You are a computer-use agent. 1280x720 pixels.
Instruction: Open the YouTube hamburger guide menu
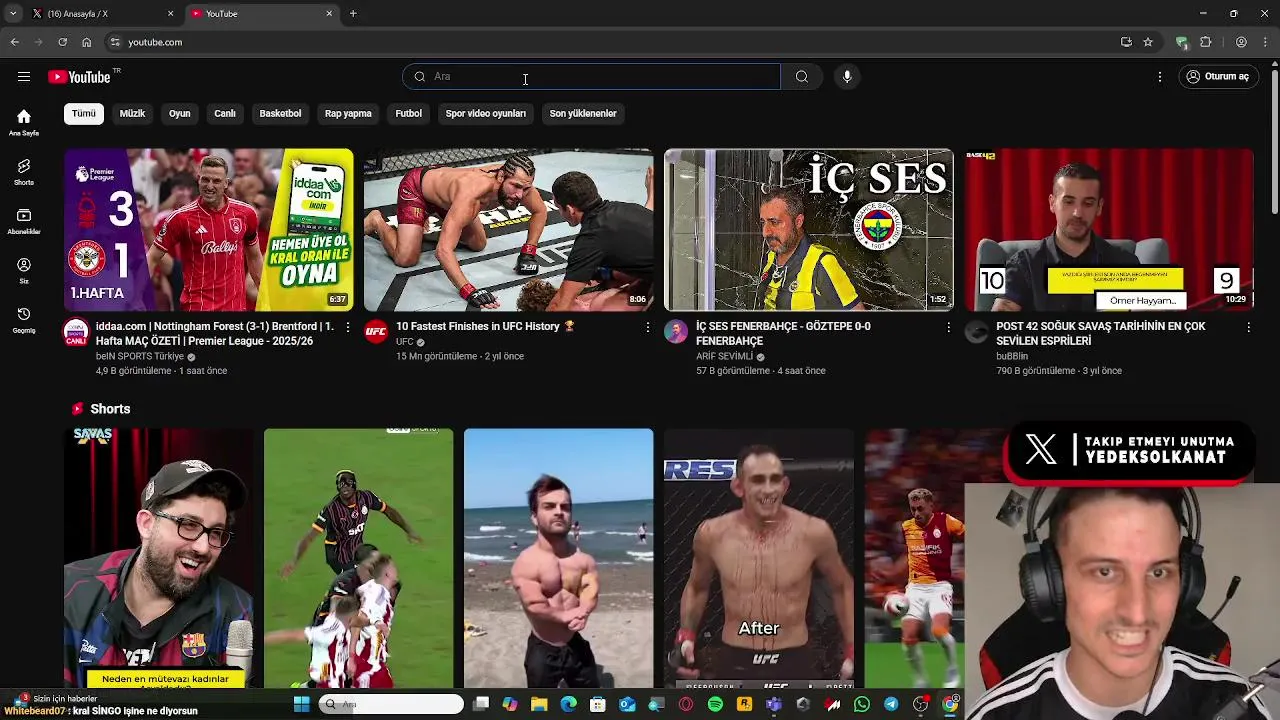[24, 77]
